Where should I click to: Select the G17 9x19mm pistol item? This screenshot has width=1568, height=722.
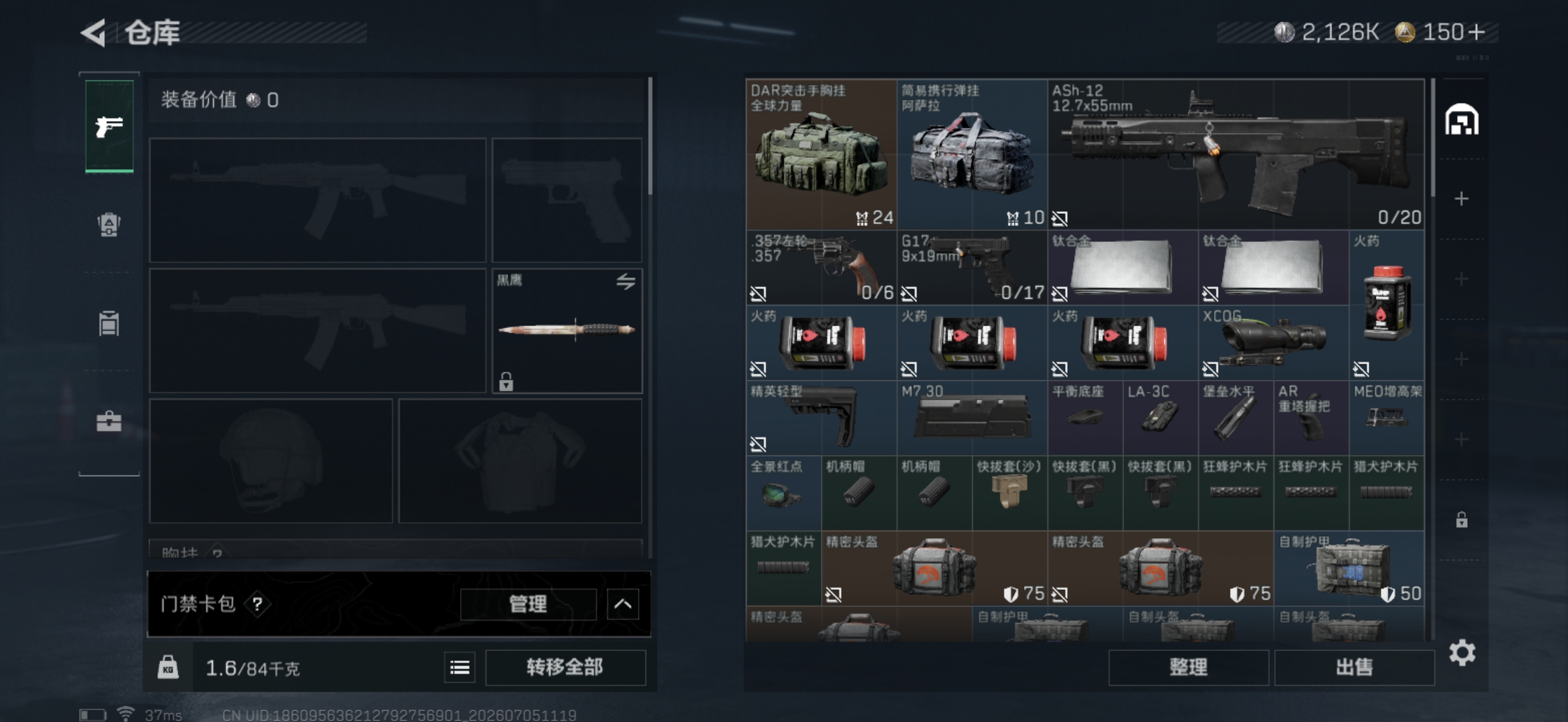[972, 267]
